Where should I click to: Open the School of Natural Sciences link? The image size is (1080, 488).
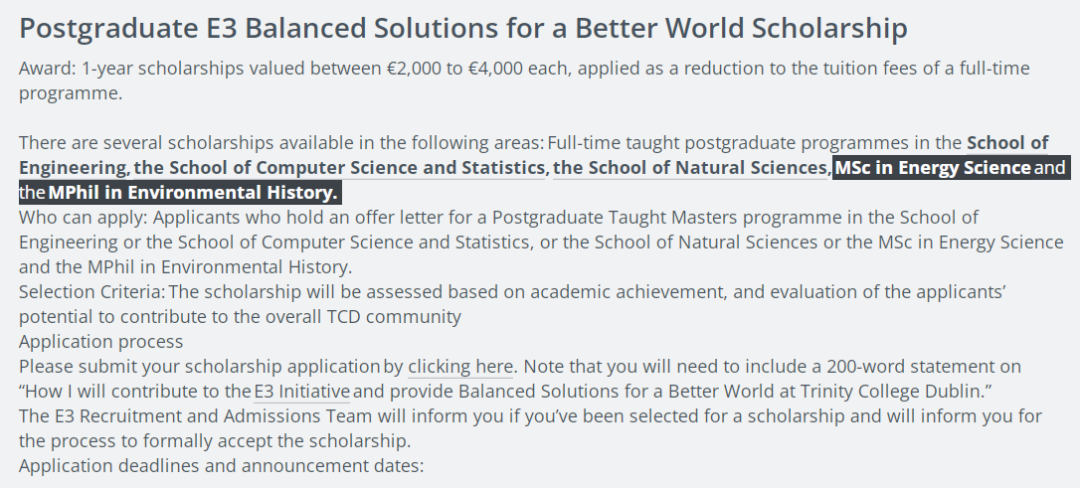tap(690, 168)
